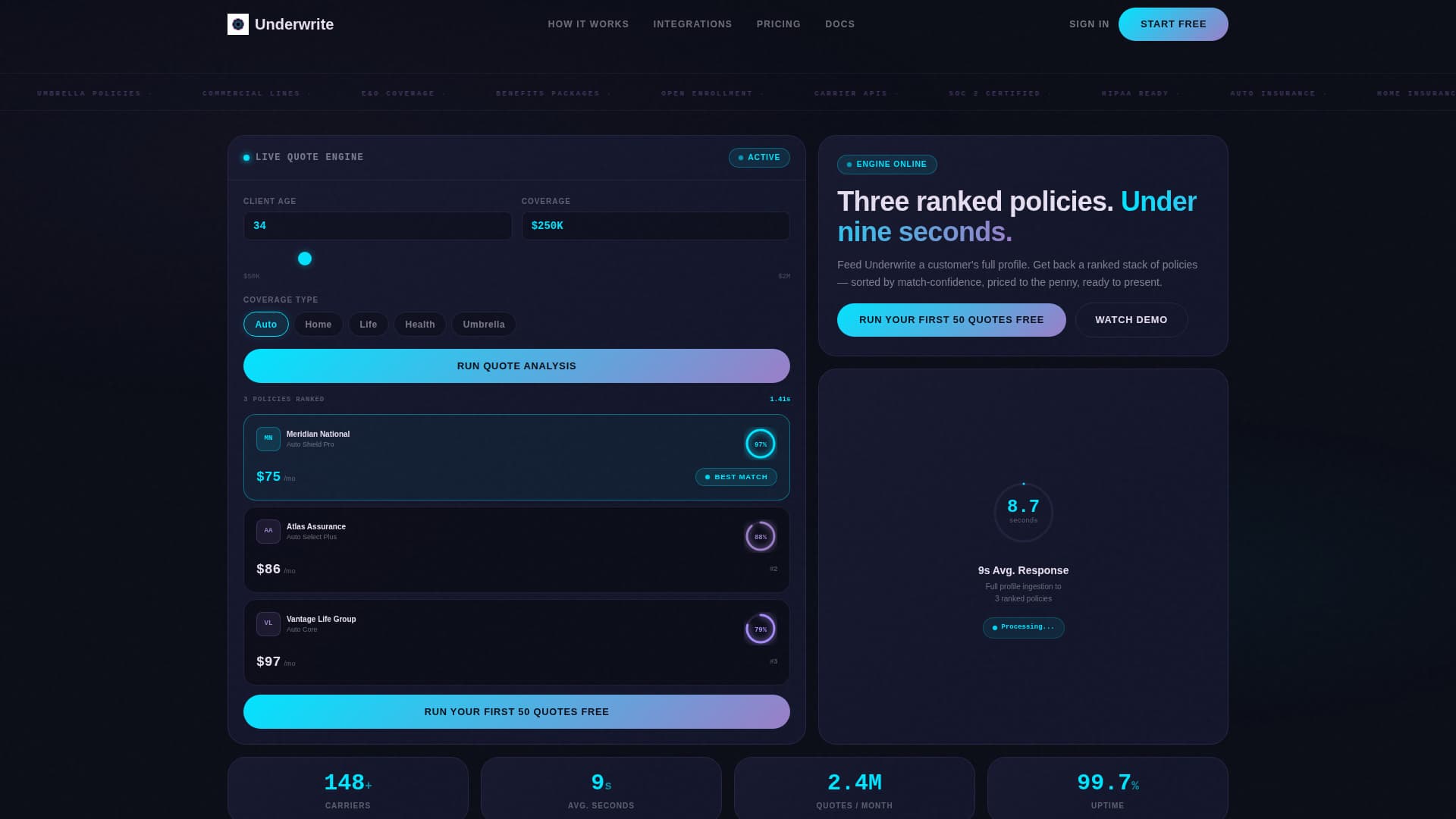Click the 79% match confidence ring

(x=761, y=629)
